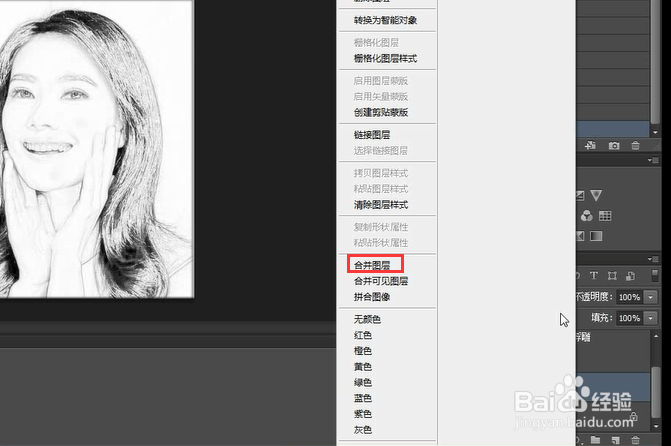Open the Layers panel flyout menu
Viewport: 671px width, 446px height.
653,259
